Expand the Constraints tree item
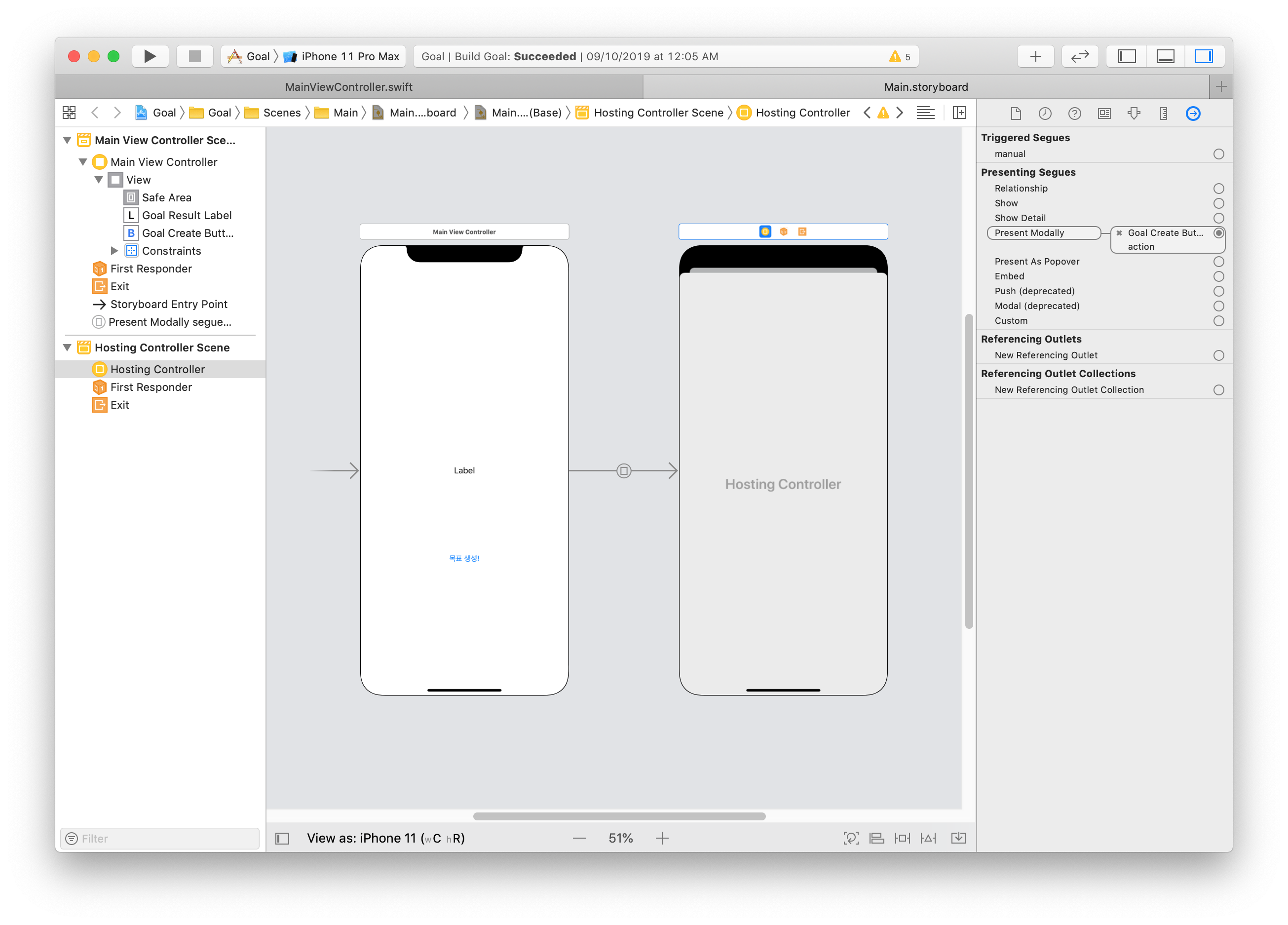The height and width of the screenshot is (925, 1288). click(x=114, y=251)
